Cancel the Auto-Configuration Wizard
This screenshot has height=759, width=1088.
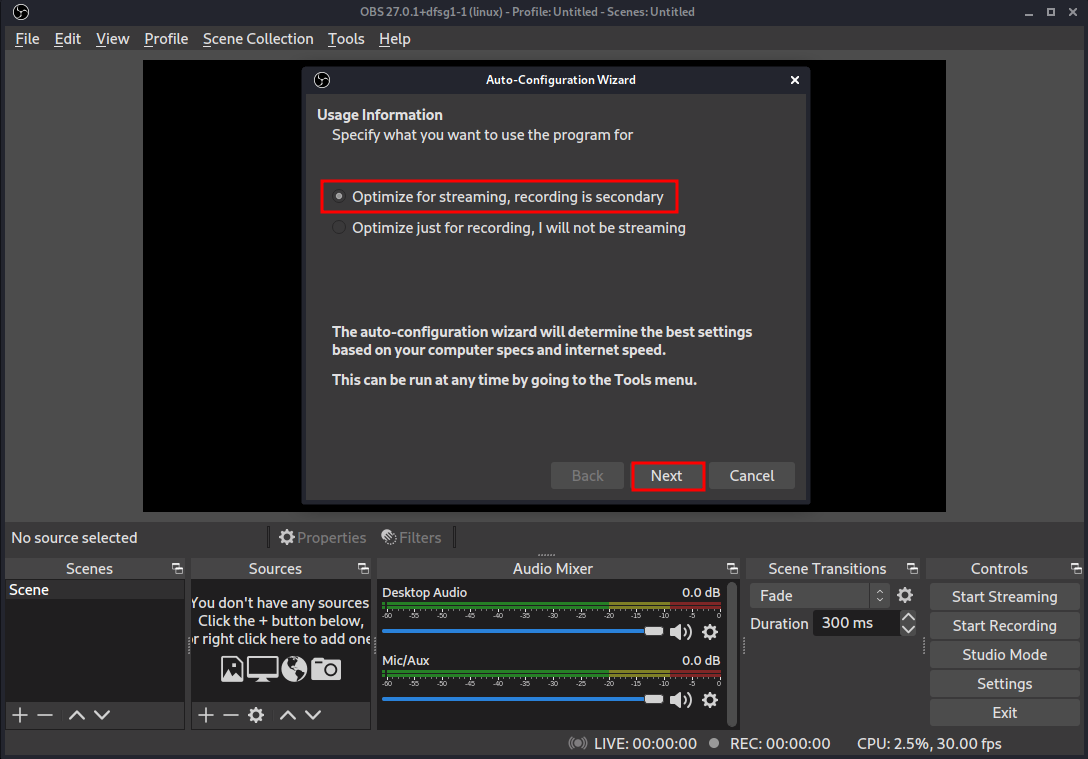click(751, 476)
